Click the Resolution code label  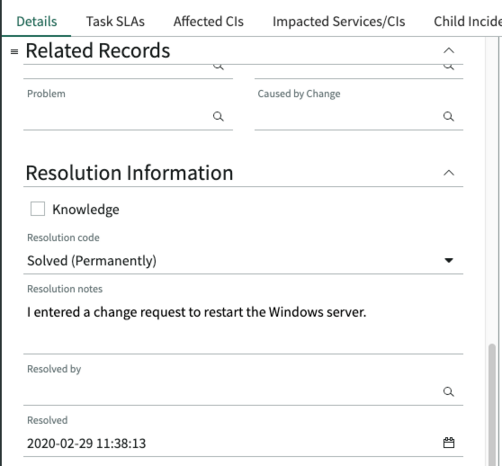(63, 238)
